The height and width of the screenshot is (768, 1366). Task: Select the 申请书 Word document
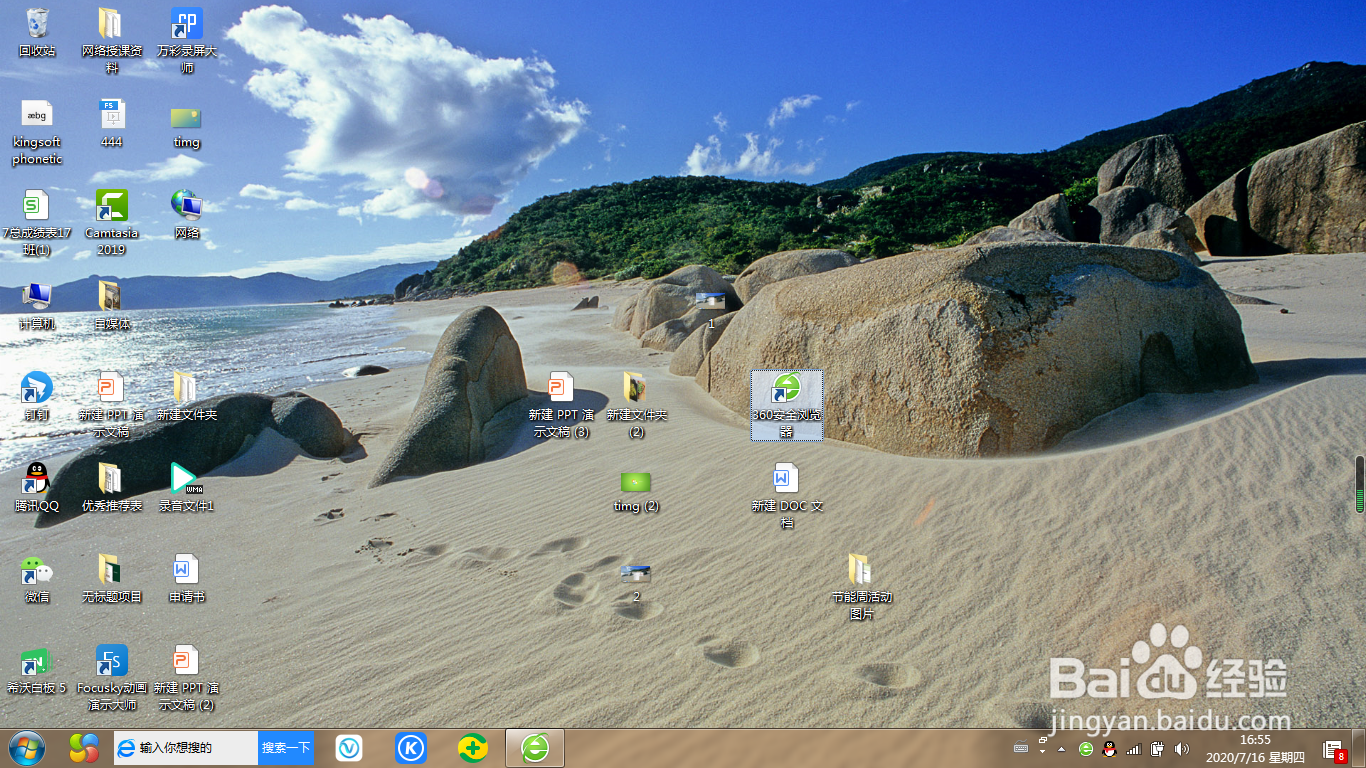[x=186, y=578]
